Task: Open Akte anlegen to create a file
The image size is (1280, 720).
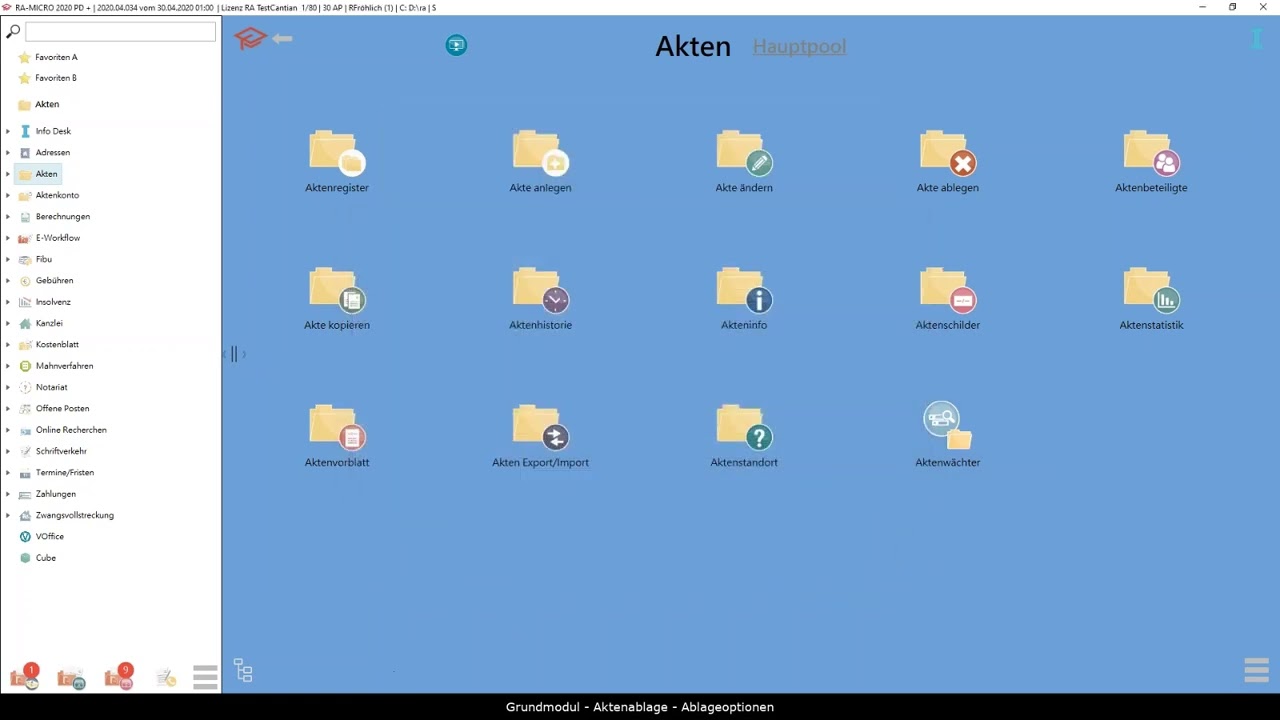Action: (540, 161)
